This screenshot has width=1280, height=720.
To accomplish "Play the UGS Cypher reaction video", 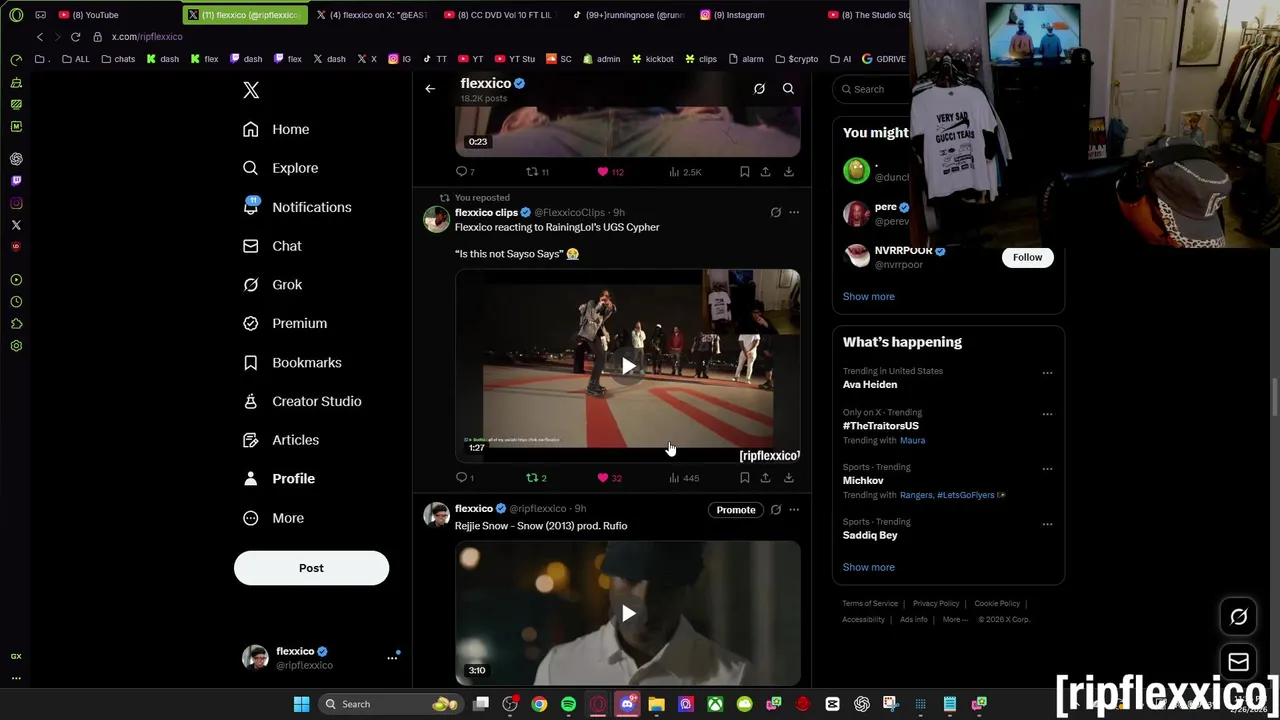I will click(627, 366).
